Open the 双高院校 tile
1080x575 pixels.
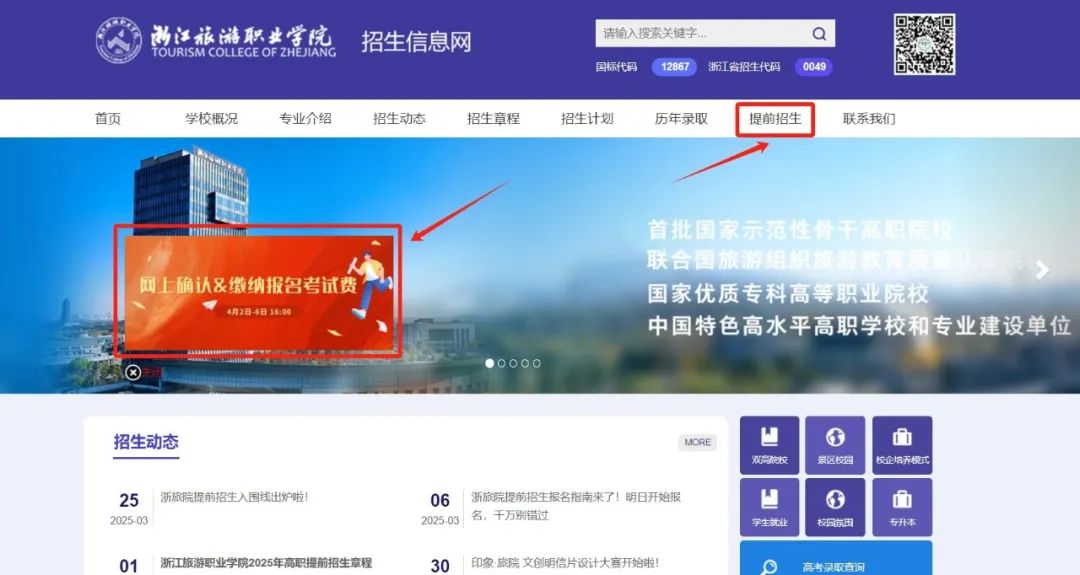(769, 446)
